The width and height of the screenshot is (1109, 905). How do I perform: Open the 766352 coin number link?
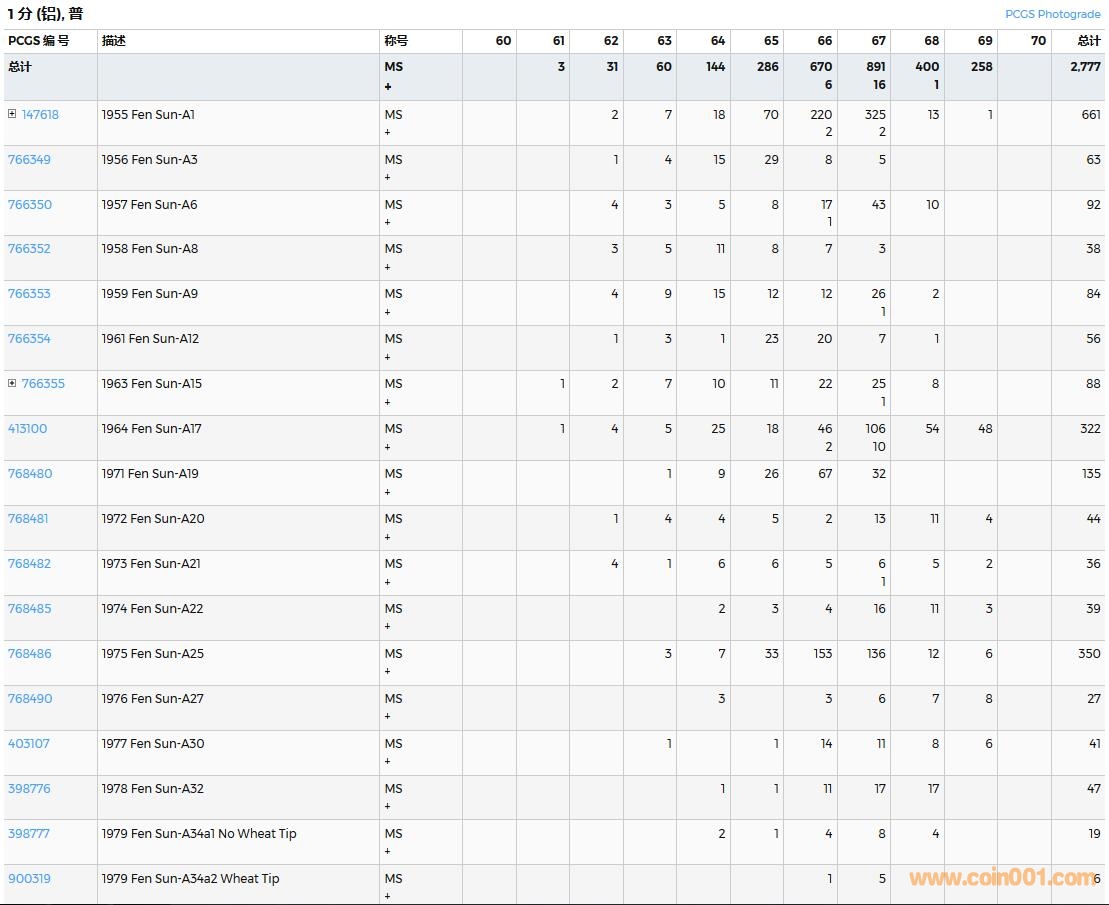(29, 249)
